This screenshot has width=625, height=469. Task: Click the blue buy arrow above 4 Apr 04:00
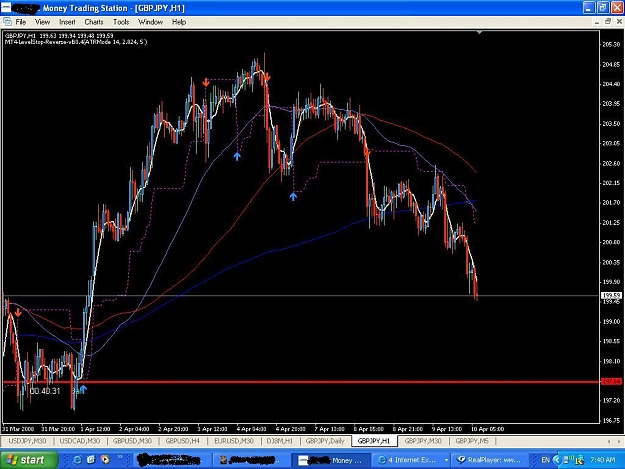237,156
